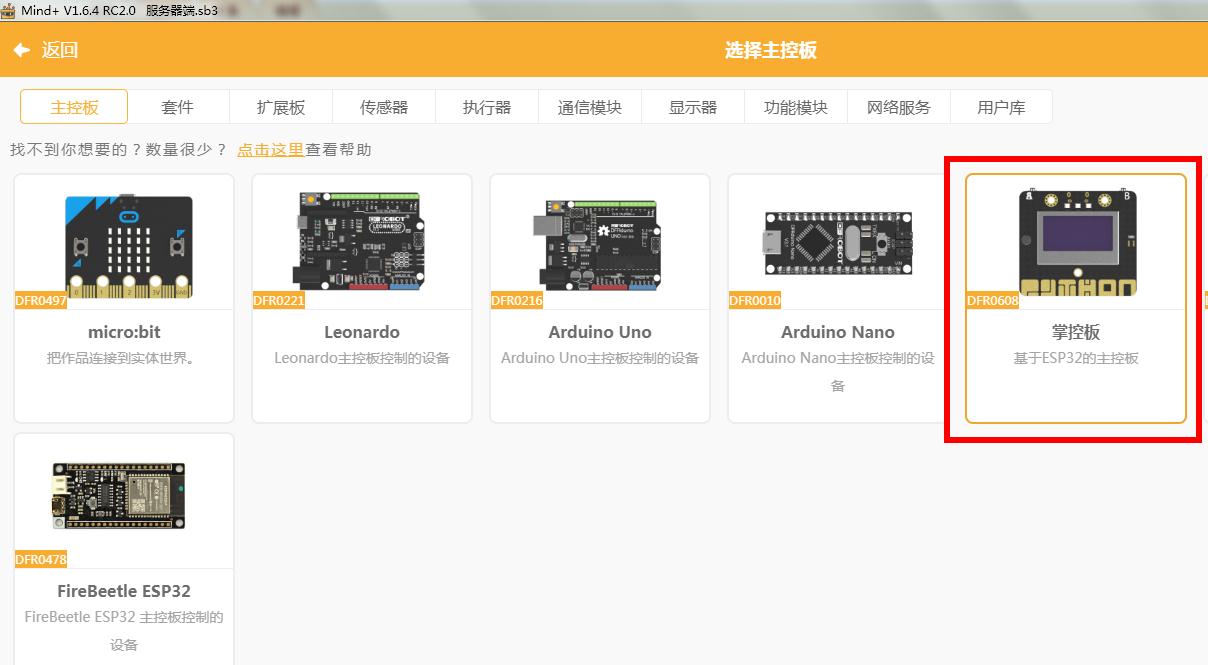Choose the FireBeetle ESP32 board image
The image size is (1208, 665).
119,496
